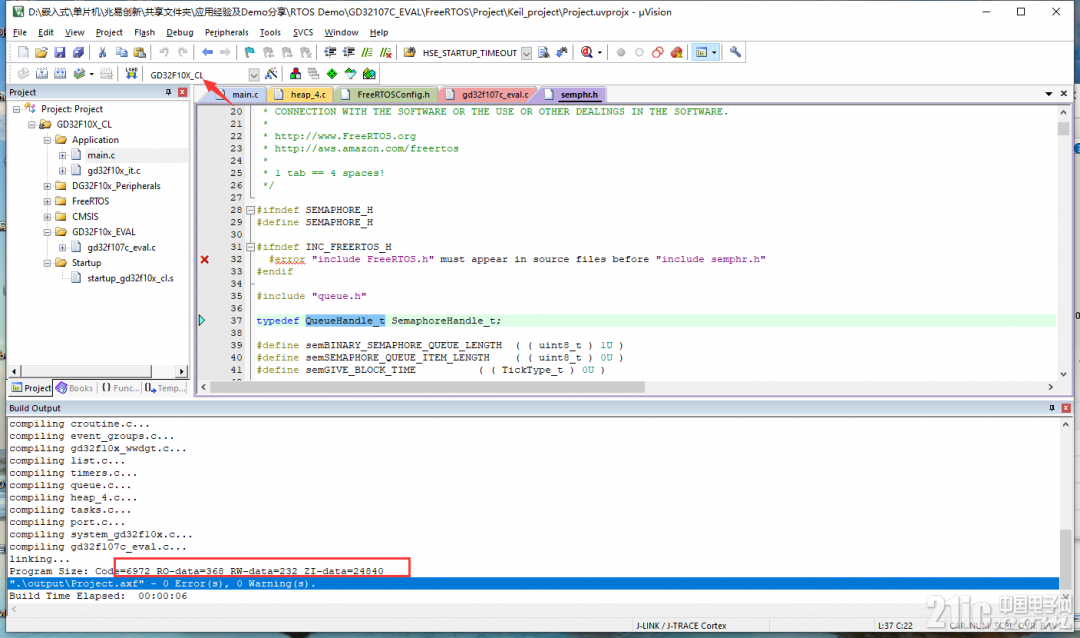
Task: Rebuild all target files using the Rebuild icon
Action: [61, 74]
